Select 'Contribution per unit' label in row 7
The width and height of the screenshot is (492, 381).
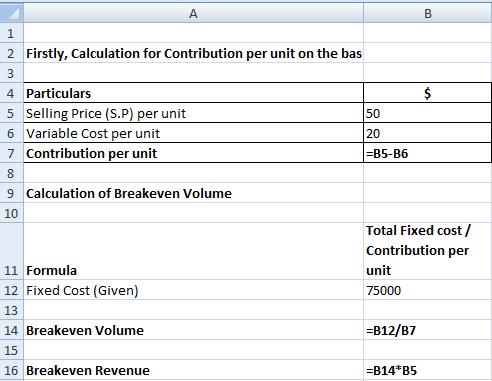click(x=193, y=153)
